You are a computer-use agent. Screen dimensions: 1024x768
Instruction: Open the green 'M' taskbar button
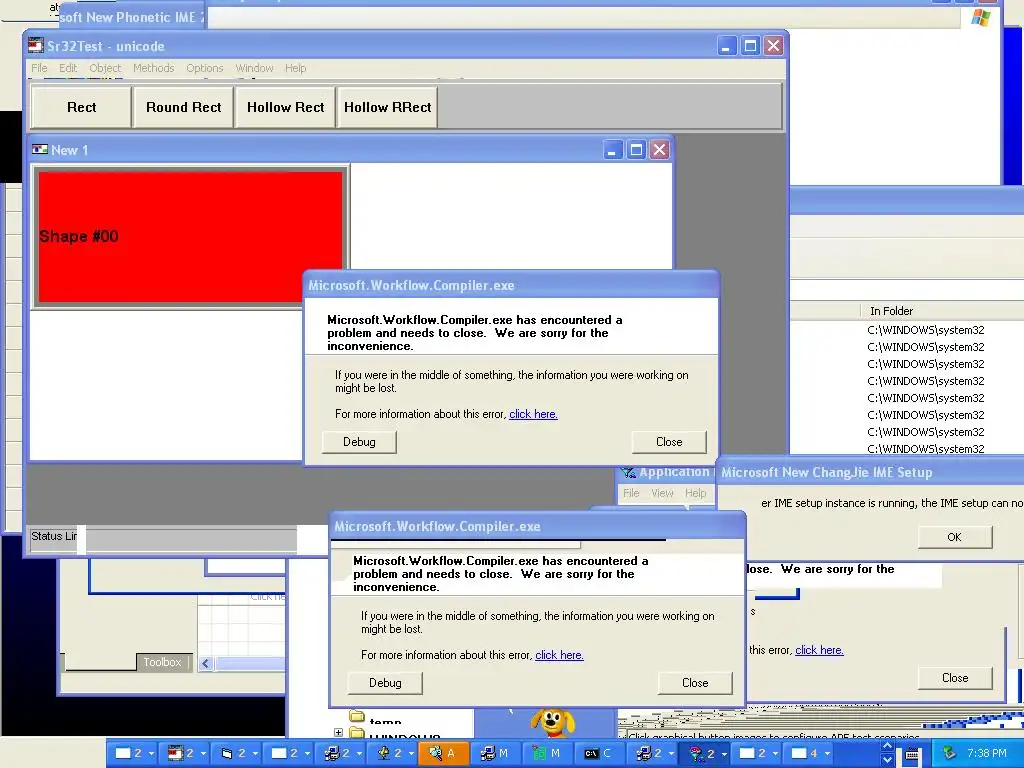point(547,753)
